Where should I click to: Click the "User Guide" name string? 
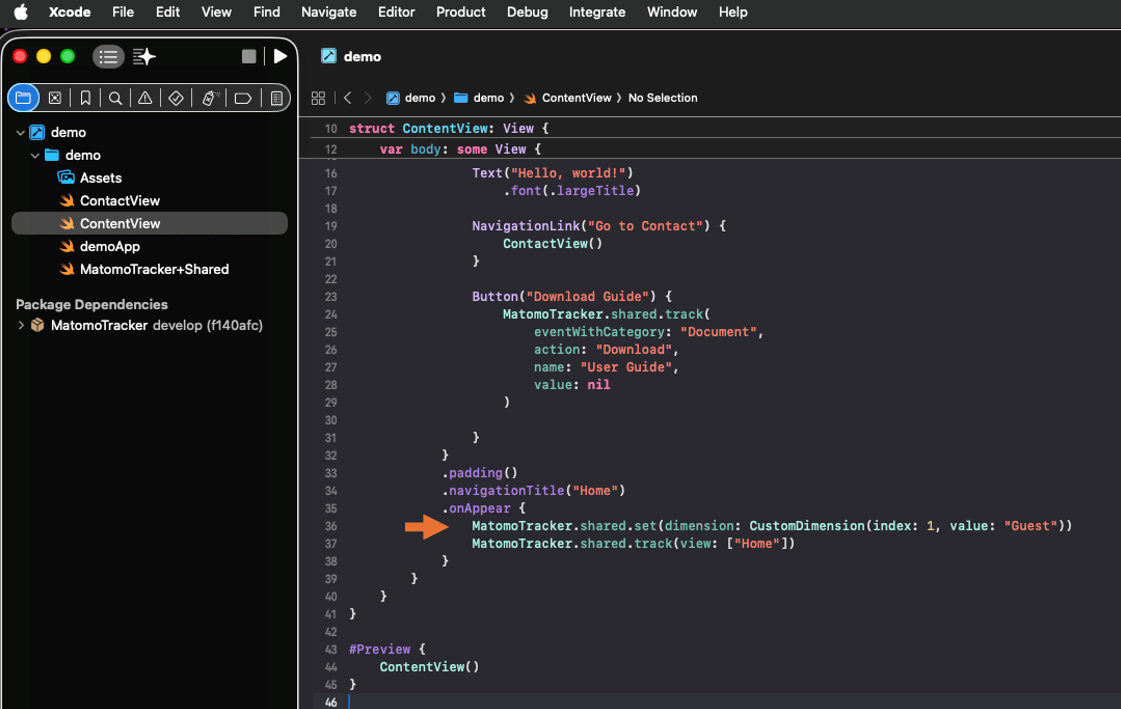[626, 367]
